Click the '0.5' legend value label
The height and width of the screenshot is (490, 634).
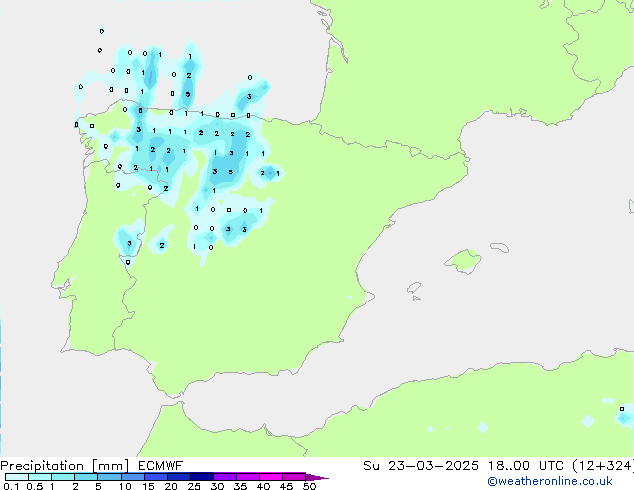(x=35, y=486)
